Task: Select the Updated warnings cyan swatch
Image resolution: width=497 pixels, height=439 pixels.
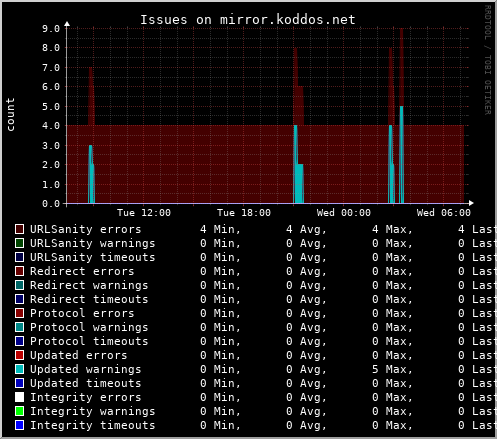Action: [x=19, y=369]
